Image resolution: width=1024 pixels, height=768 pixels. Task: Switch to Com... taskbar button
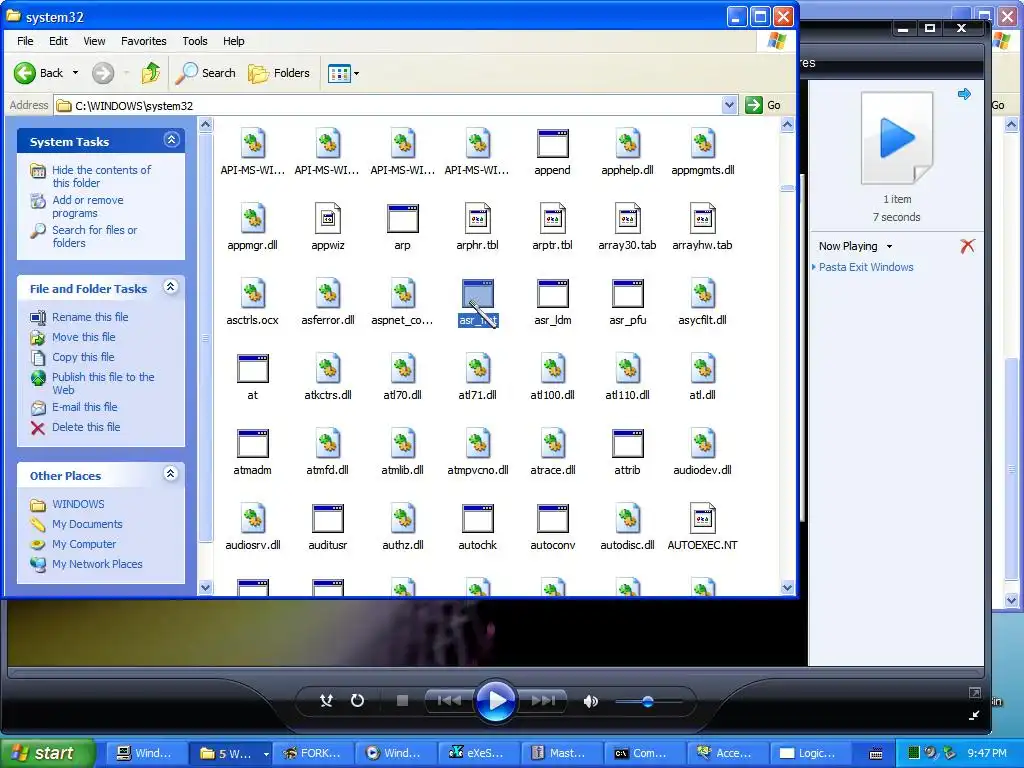[x=645, y=754]
